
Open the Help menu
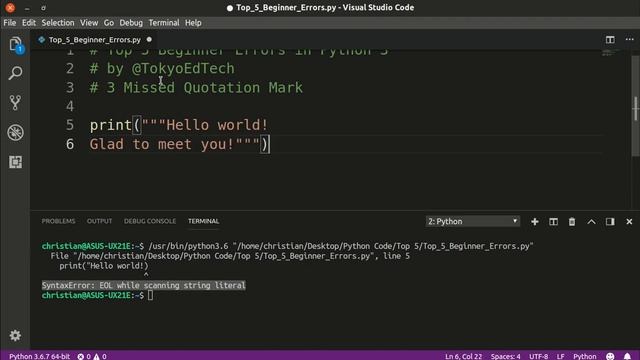[x=193, y=23]
